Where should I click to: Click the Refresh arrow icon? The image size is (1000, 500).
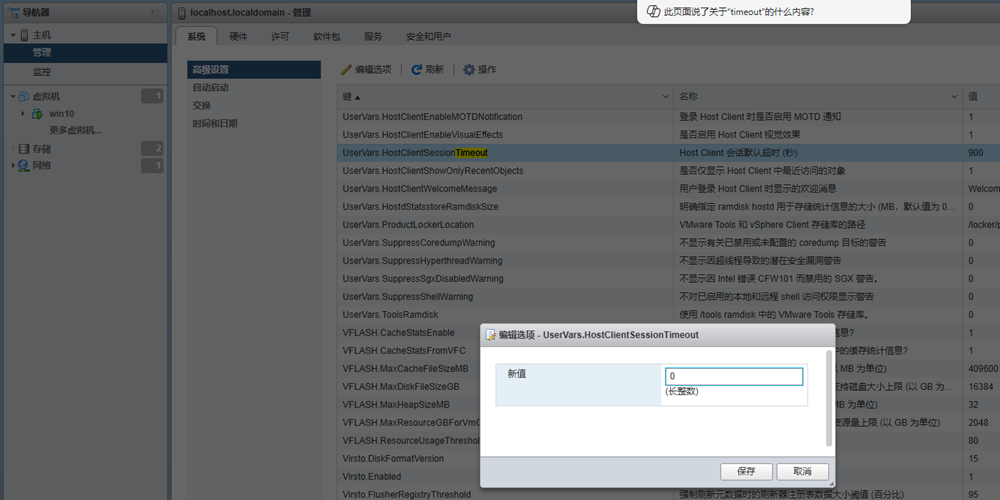(417, 70)
